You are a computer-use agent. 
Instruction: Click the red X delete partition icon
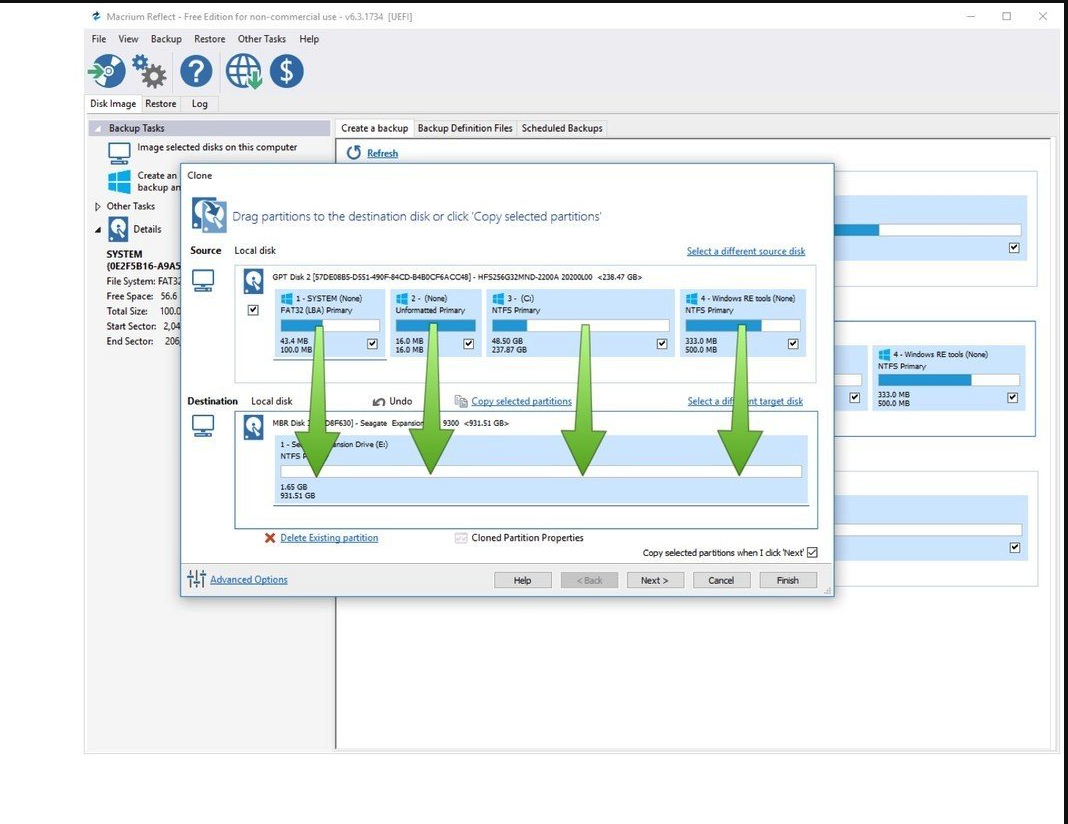pyautogui.click(x=270, y=538)
